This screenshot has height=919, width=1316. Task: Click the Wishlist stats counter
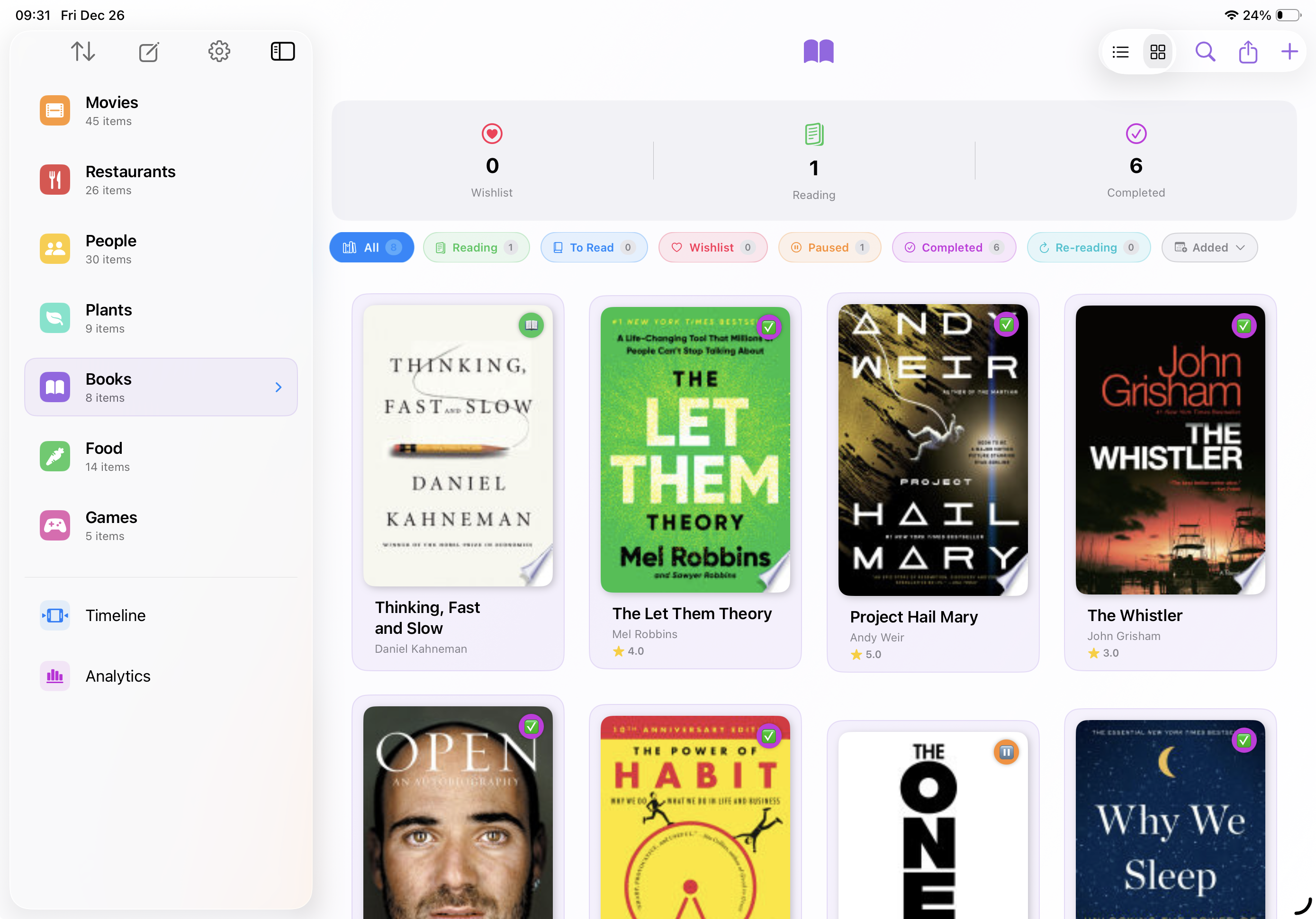point(491,164)
